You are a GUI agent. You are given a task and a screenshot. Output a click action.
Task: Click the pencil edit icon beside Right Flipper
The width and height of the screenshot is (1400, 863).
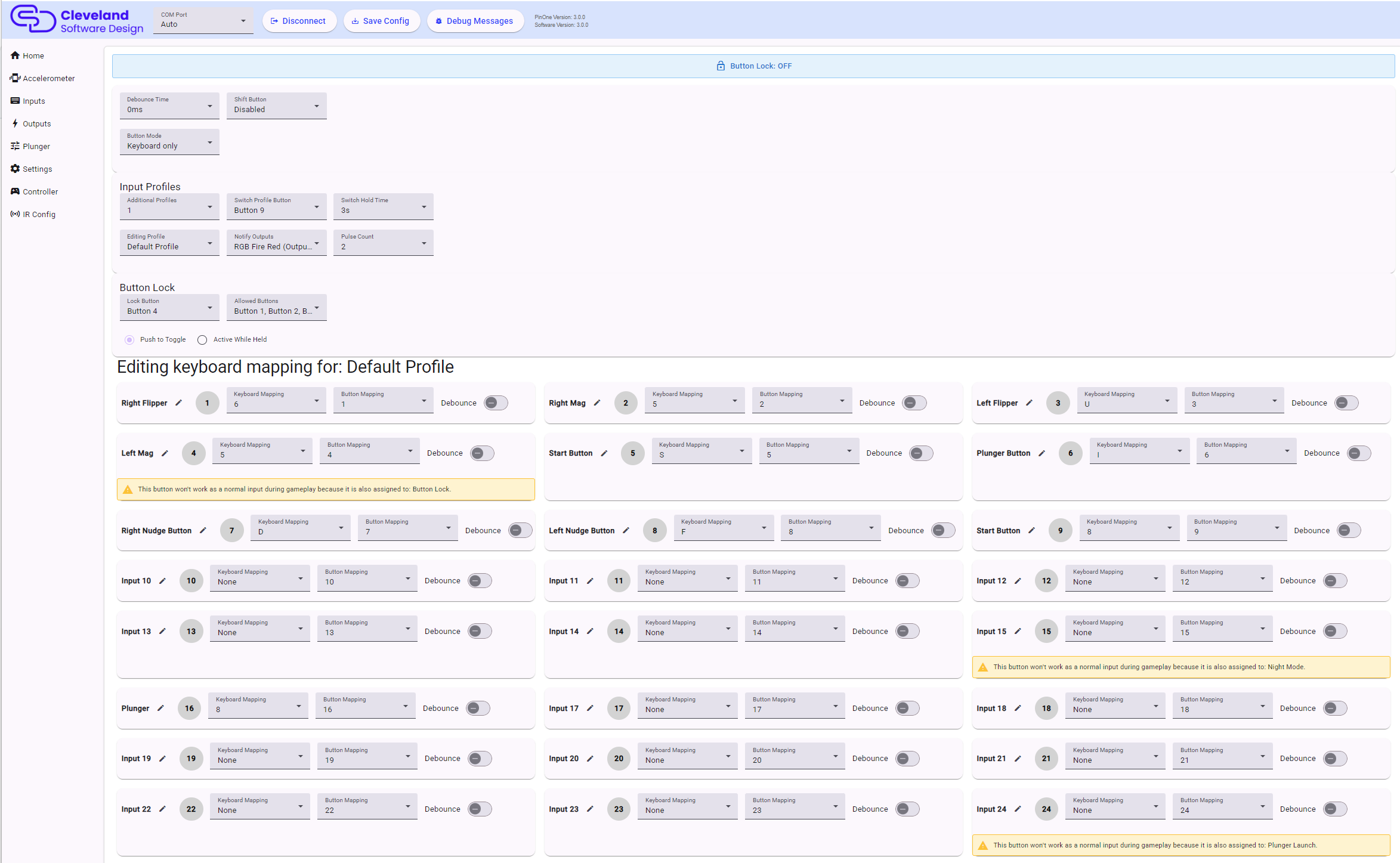[178, 403]
